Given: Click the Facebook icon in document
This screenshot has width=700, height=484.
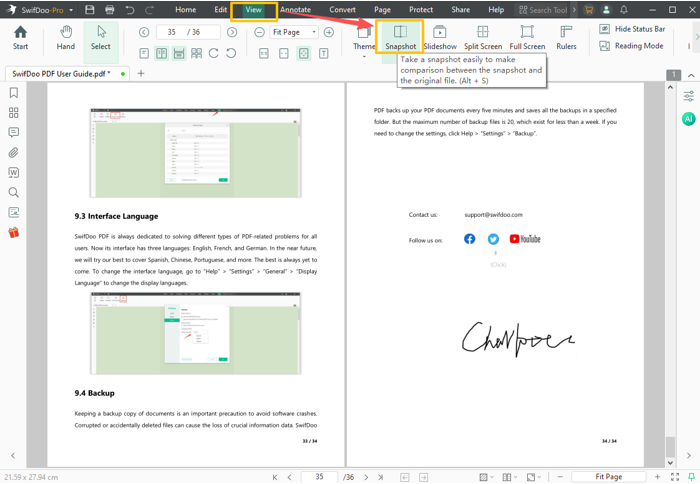Looking at the screenshot, I should pyautogui.click(x=470, y=239).
